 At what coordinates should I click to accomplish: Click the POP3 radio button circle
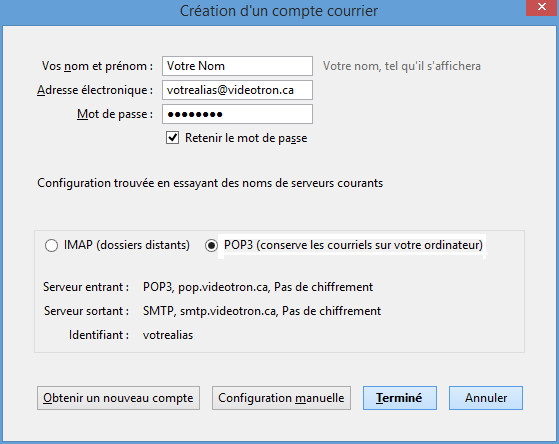click(x=211, y=245)
